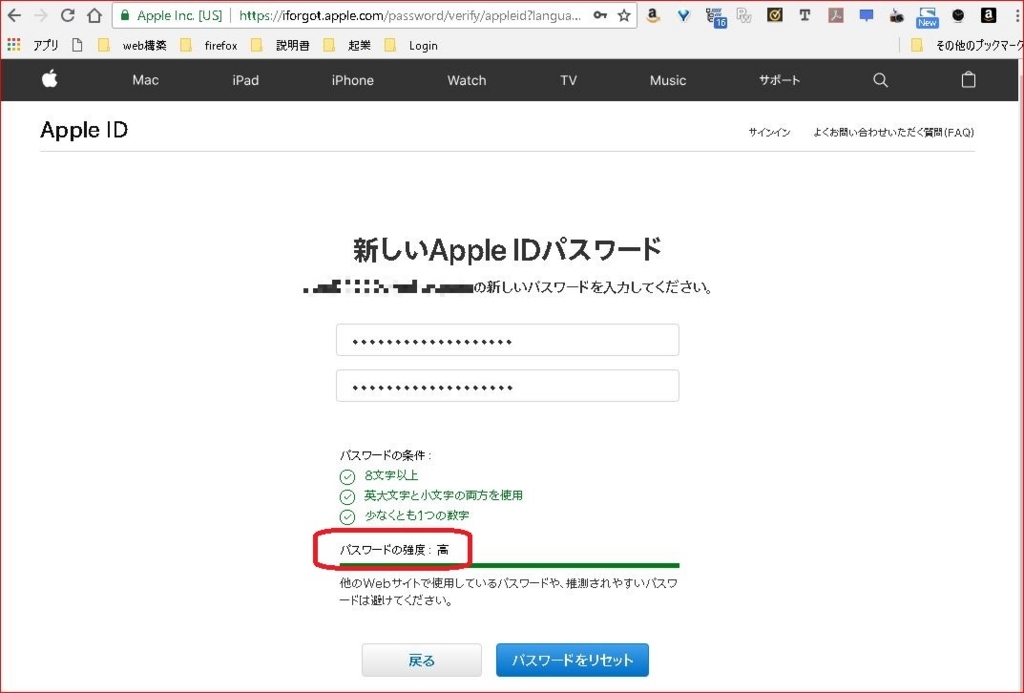
Task: Go to iPhone in the navigation bar
Action: coord(353,80)
